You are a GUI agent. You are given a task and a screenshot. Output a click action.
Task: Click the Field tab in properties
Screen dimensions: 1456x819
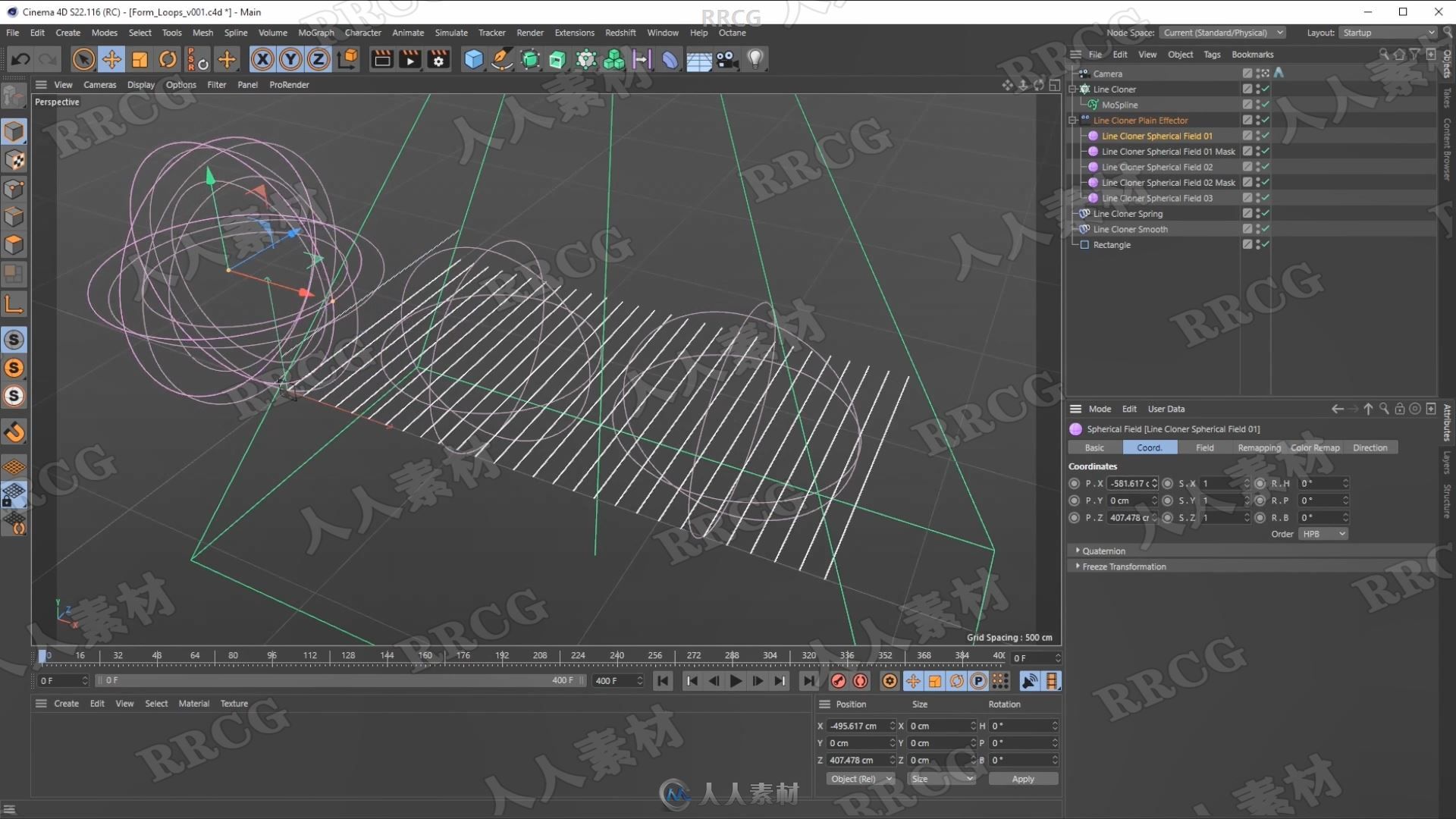coord(1204,448)
